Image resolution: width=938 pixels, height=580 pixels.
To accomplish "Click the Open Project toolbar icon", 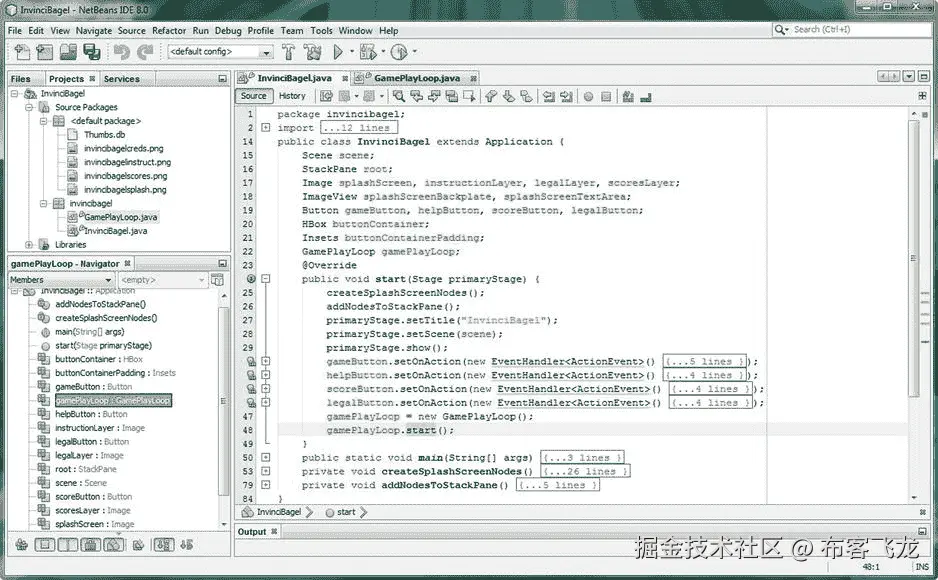I will (68, 53).
